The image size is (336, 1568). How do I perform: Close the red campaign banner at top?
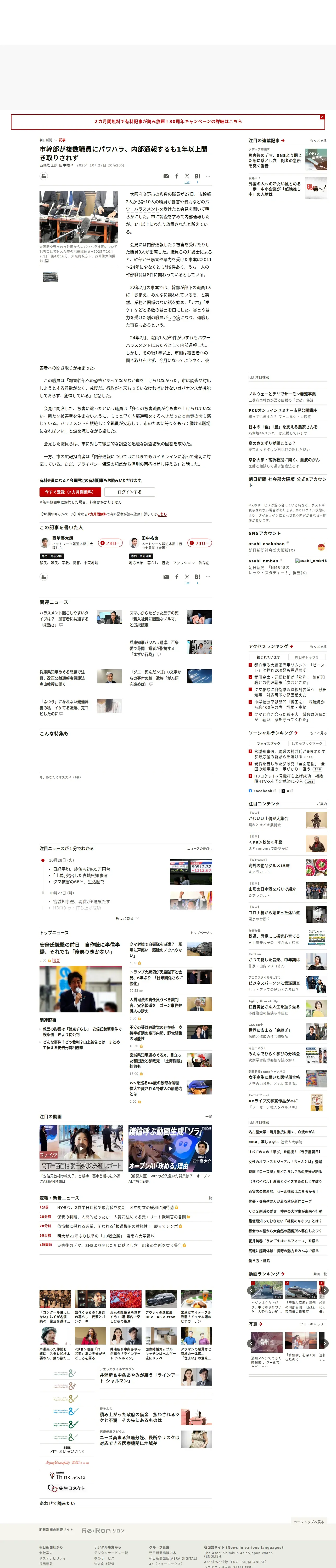[322, 117]
